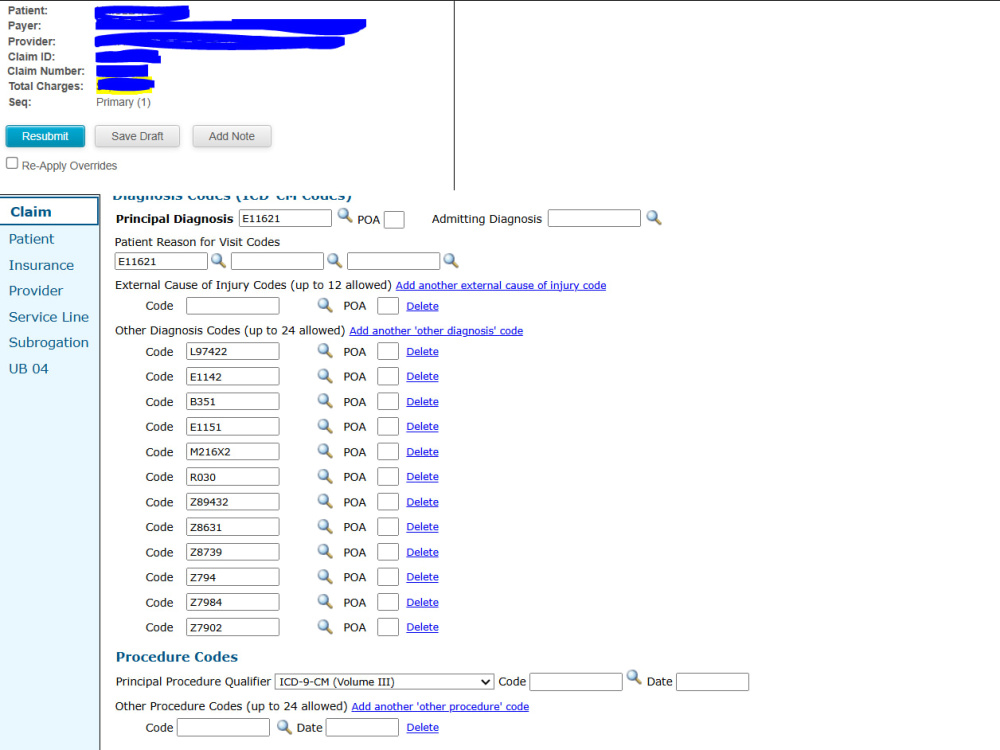Click POA box for code Z794
Viewport: 1000px width, 750px height.
(388, 577)
